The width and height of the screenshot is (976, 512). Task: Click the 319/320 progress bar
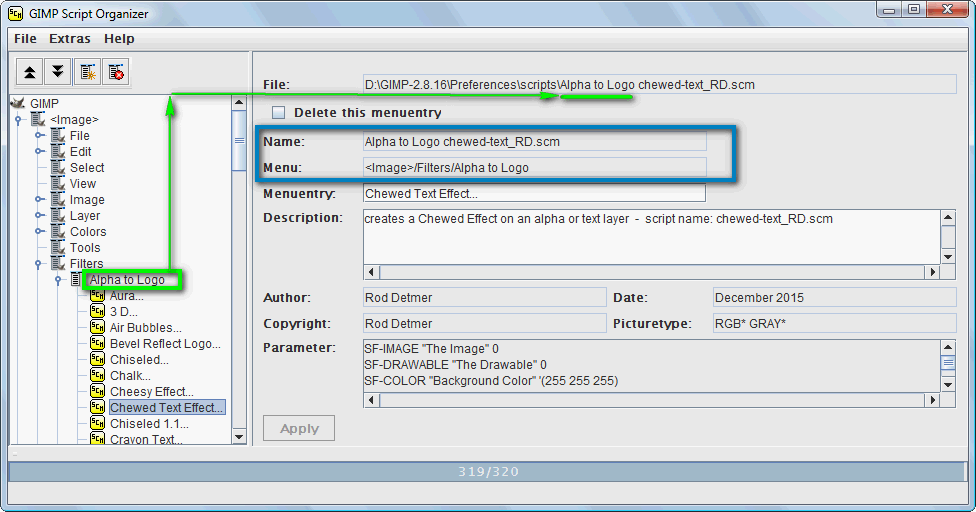(x=488, y=472)
